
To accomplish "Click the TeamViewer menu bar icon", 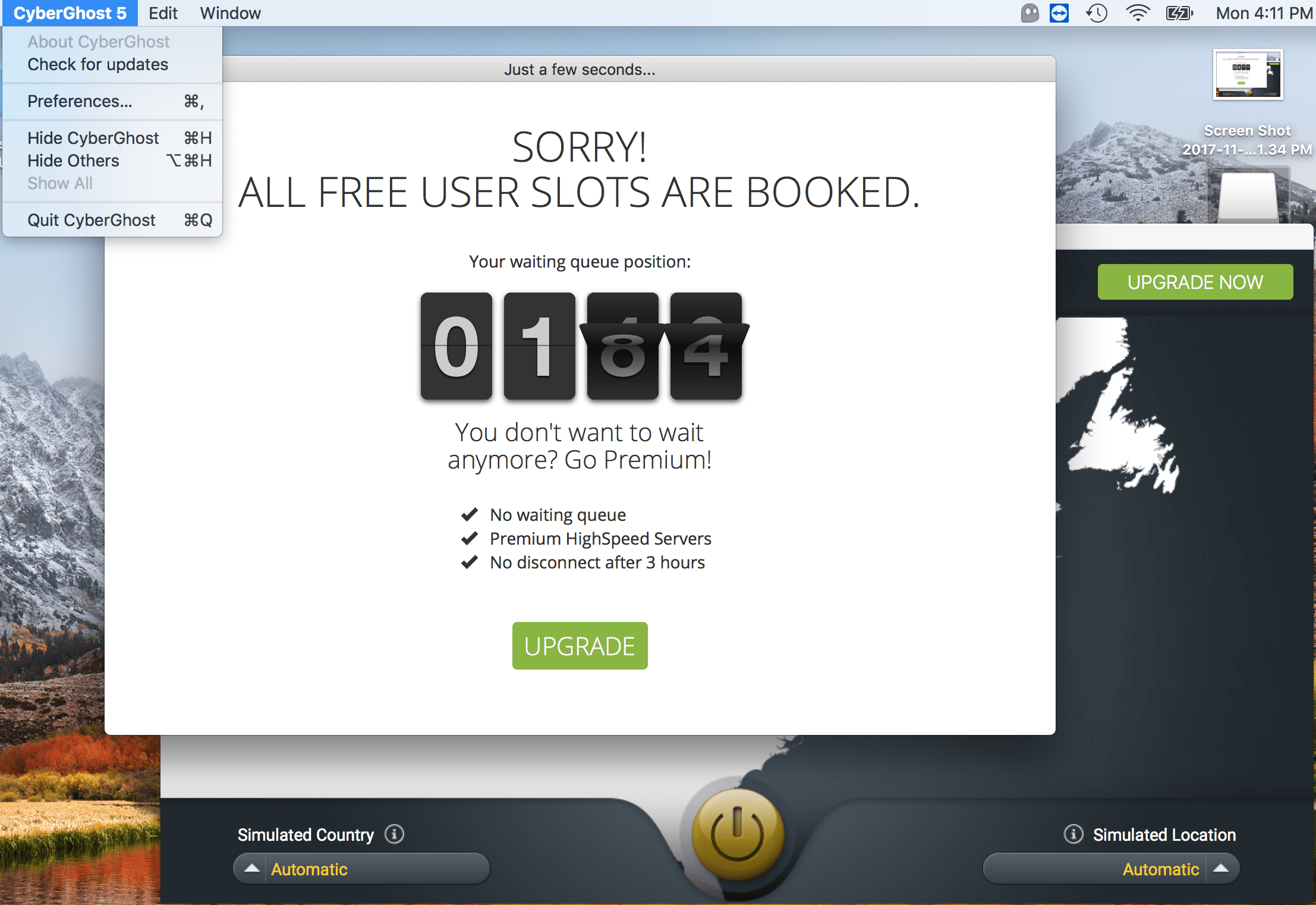I will tap(1060, 13).
